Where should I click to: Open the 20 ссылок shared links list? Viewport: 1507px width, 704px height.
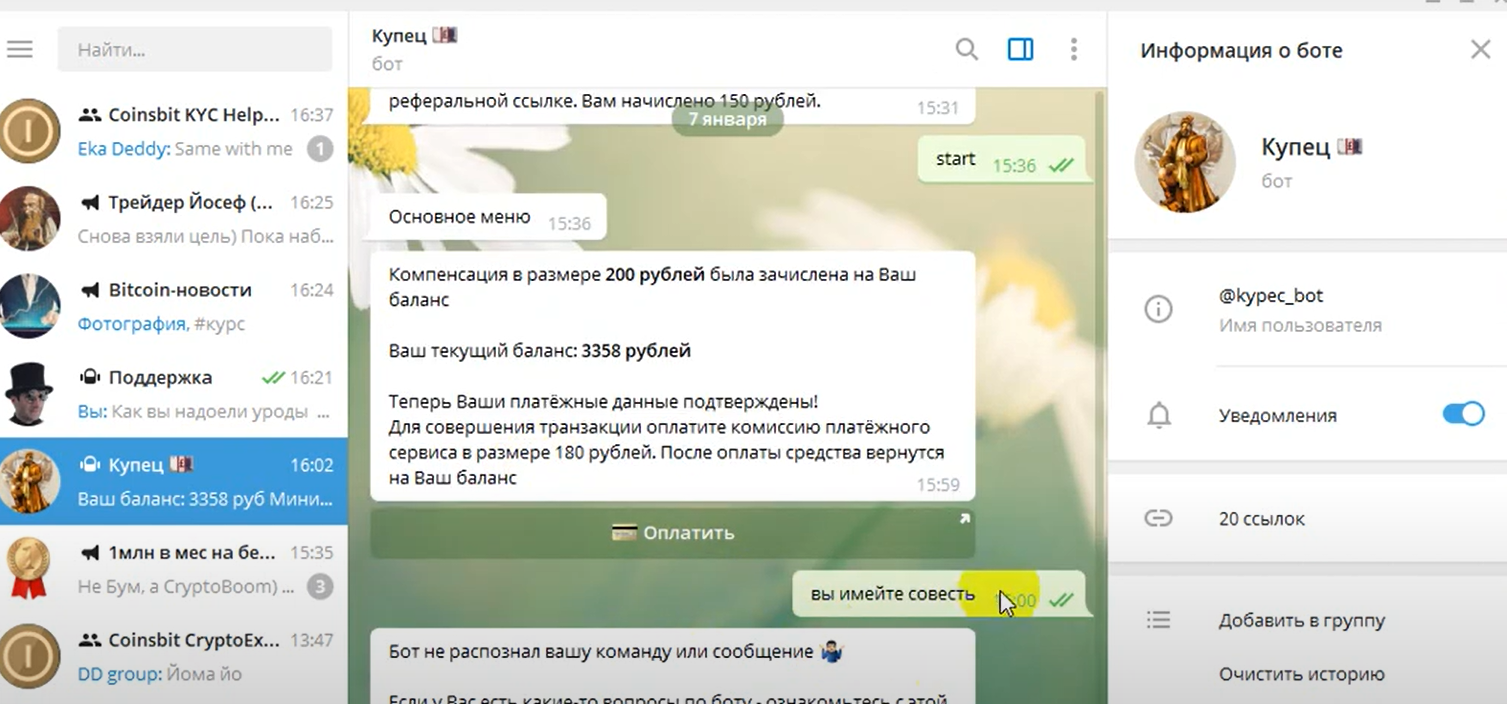point(1259,518)
